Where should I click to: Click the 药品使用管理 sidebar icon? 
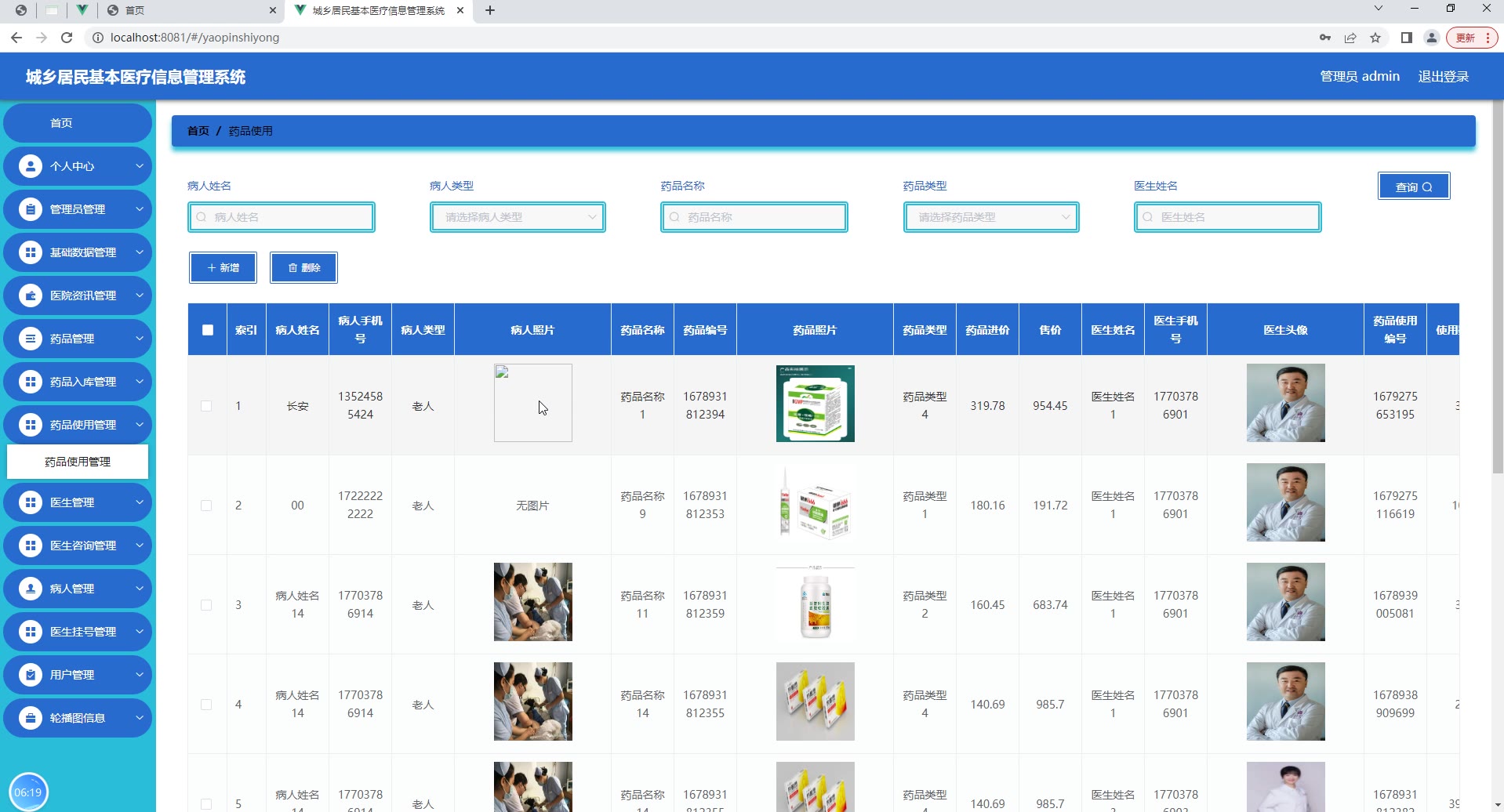[31, 425]
